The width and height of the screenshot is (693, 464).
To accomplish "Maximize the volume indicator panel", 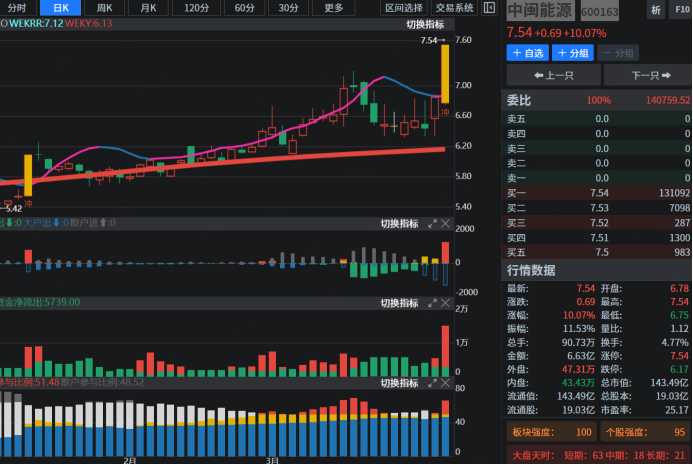I will coord(433,223).
